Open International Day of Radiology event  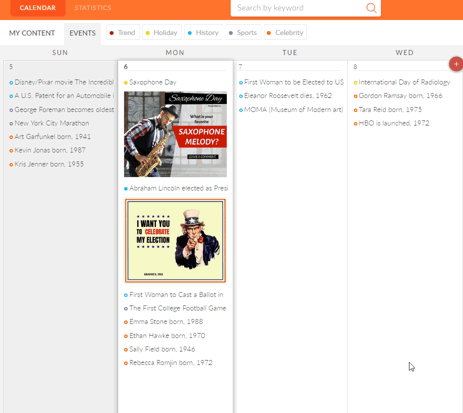402,82
